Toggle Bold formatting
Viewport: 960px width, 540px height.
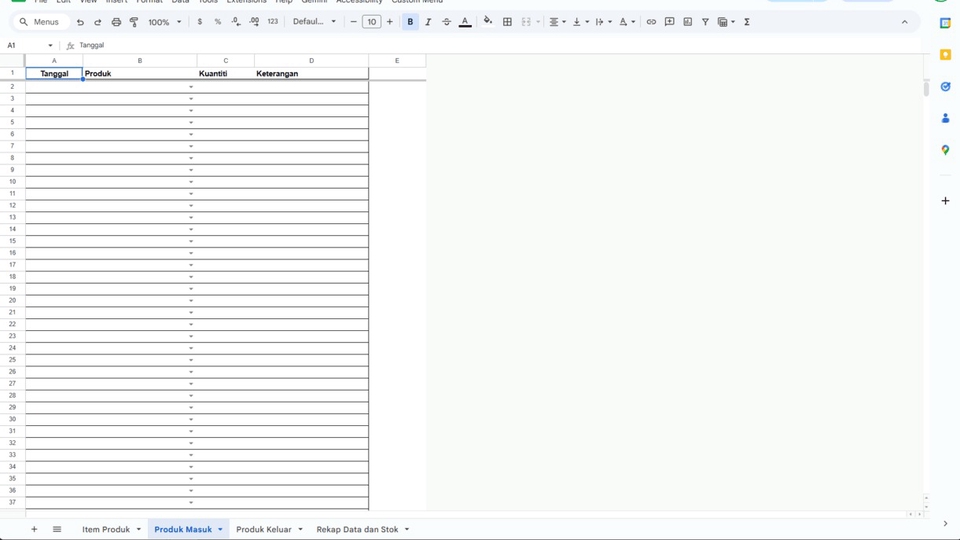click(x=410, y=22)
